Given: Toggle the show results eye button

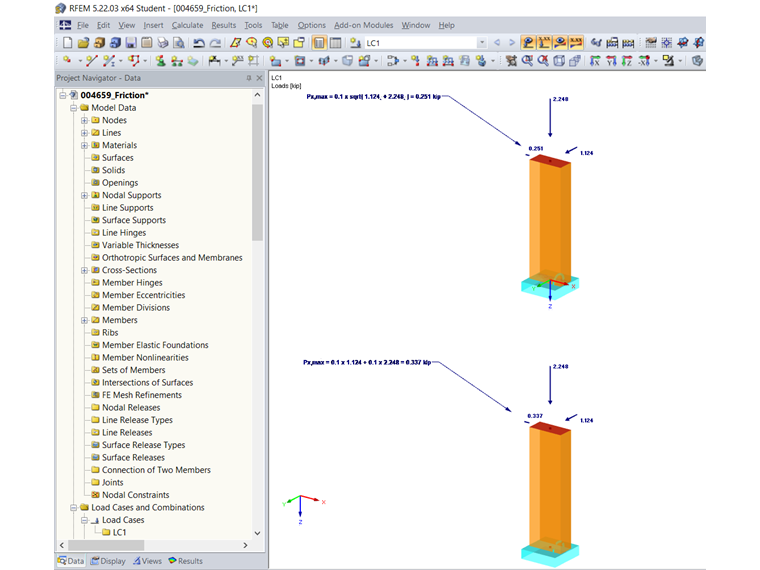Looking at the screenshot, I should (x=560, y=43).
